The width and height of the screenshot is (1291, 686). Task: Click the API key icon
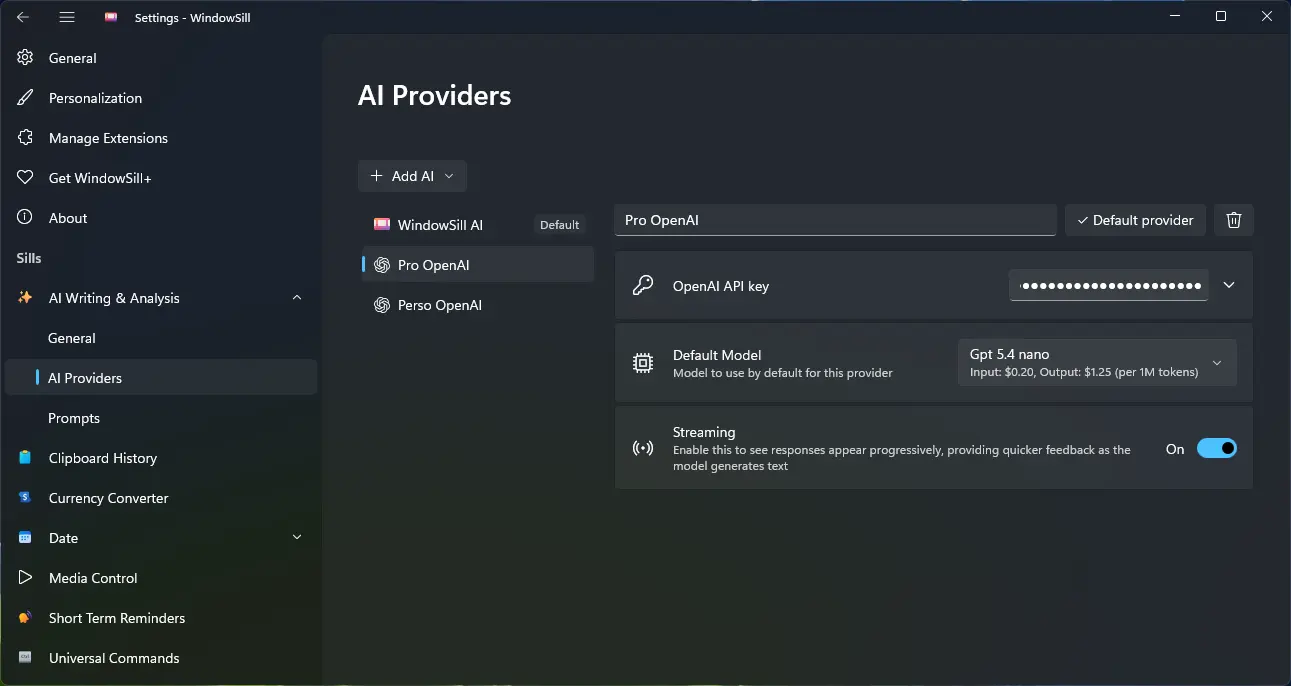click(x=643, y=286)
